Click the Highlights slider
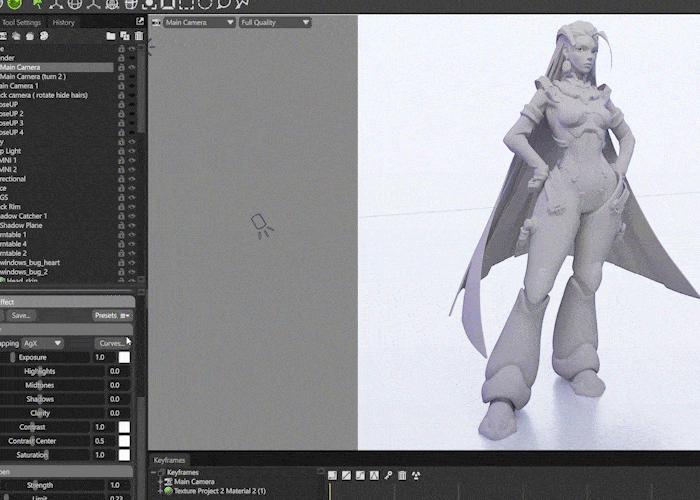 tap(52, 371)
